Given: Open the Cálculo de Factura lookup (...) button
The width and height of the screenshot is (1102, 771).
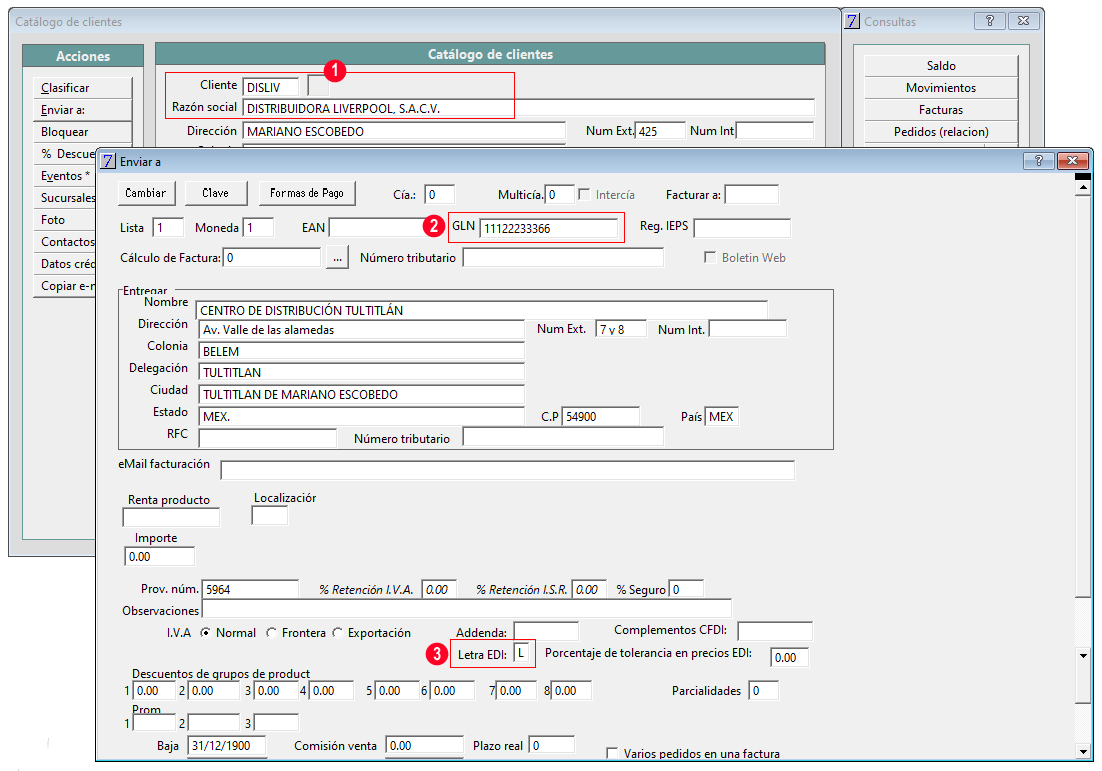Looking at the screenshot, I should (337, 258).
